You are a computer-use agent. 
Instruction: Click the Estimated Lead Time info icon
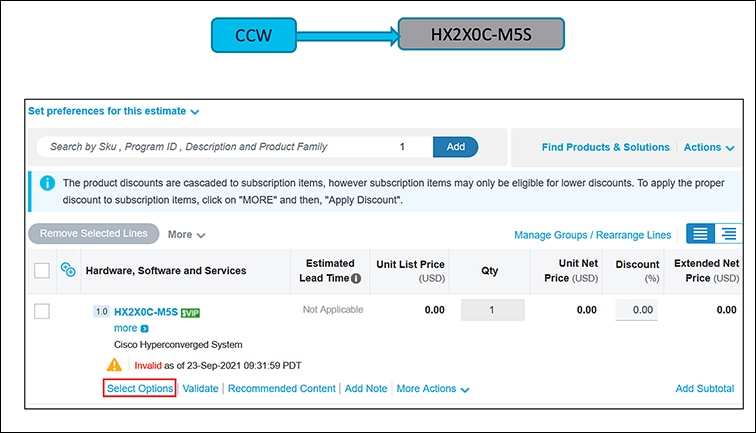coord(356,278)
